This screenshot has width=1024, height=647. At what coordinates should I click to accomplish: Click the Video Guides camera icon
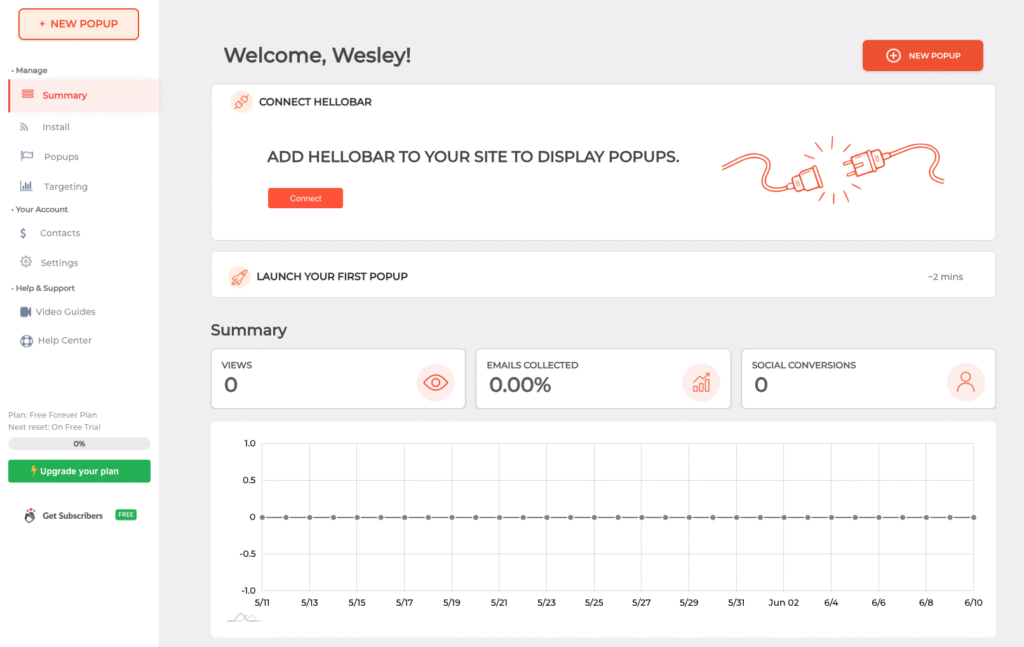coord(25,311)
